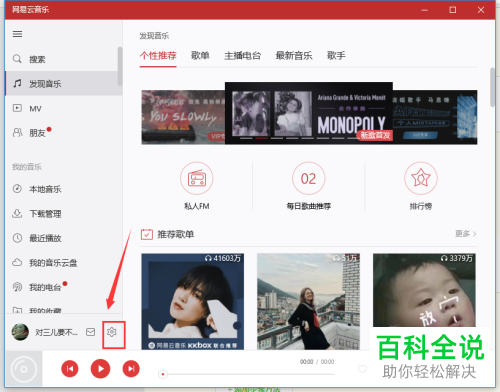Open the hamburger menu icon
Screen dimensions: 500x392
coord(17,34)
